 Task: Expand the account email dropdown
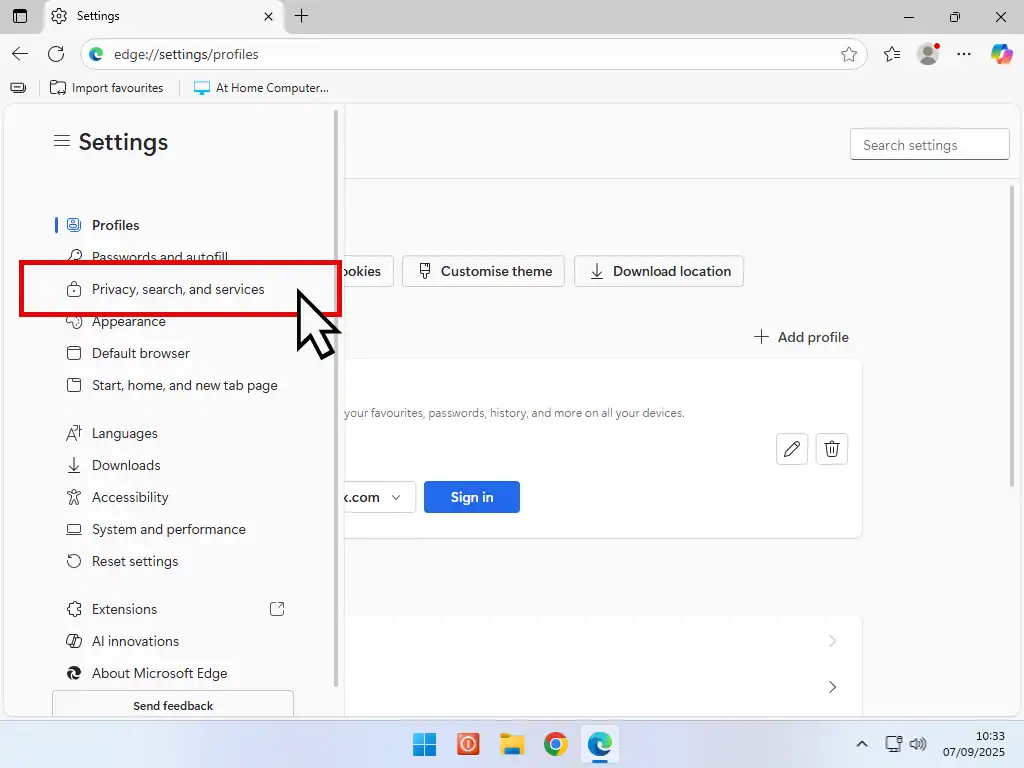click(x=396, y=497)
